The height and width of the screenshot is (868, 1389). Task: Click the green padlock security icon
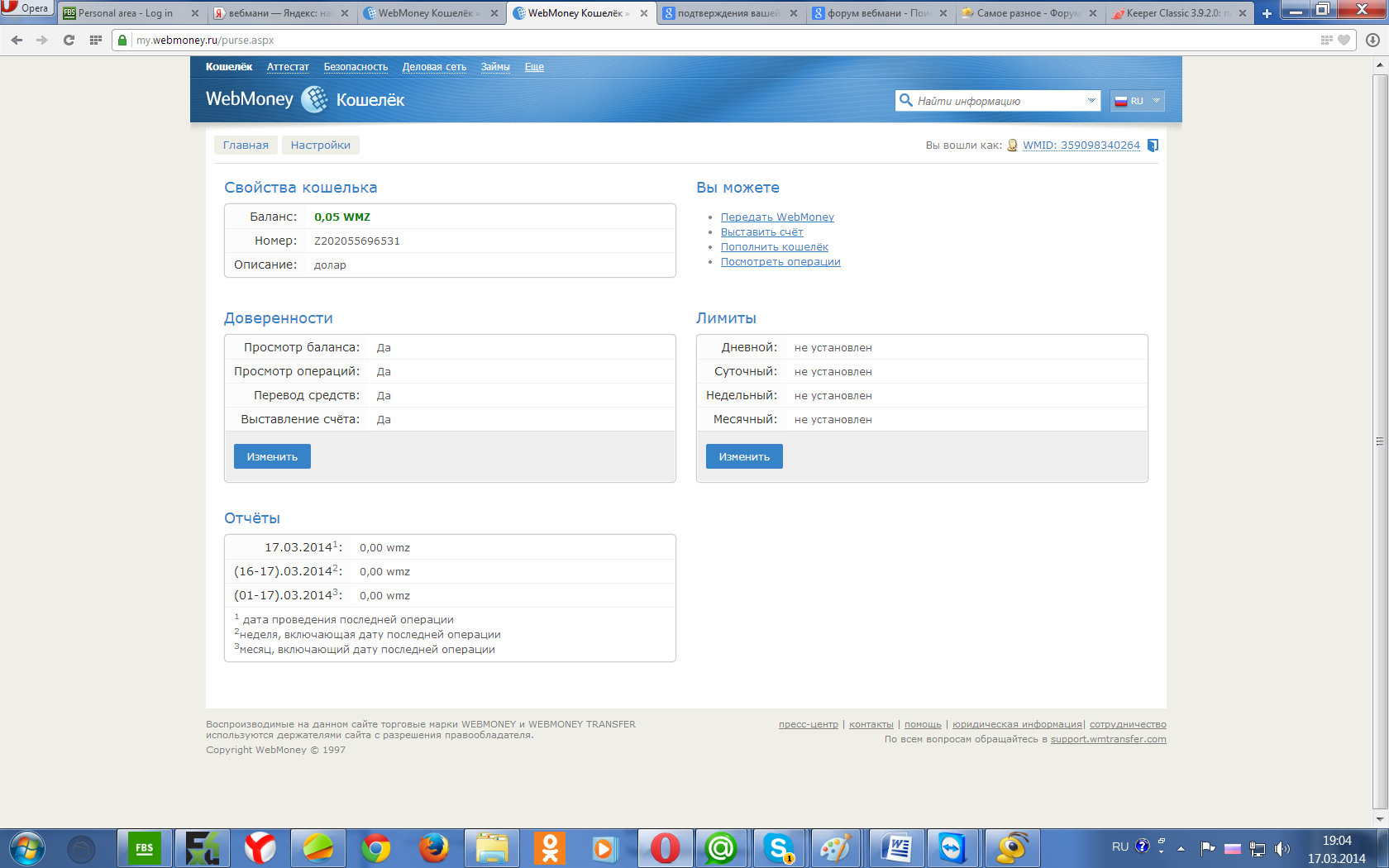(x=122, y=40)
